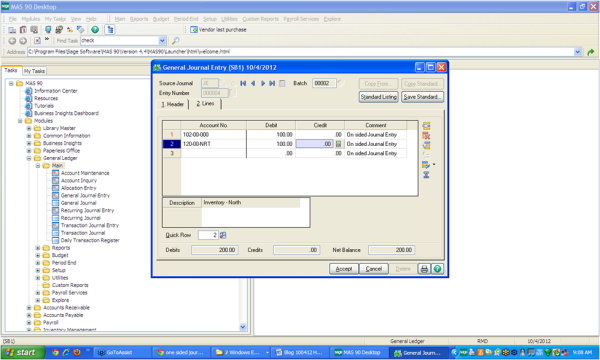Image resolution: width=600 pixels, height=360 pixels.
Task: Open grid settings dropdown arrow beside the lines grid
Action: click(x=434, y=165)
